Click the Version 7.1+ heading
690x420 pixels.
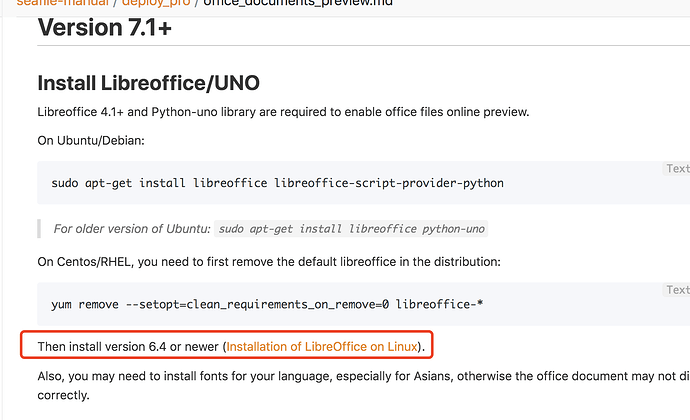tap(104, 27)
